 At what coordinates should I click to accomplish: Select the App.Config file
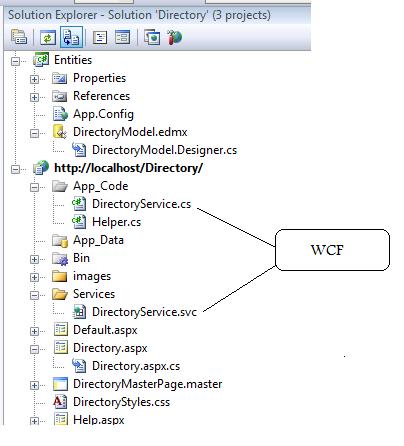point(103,114)
